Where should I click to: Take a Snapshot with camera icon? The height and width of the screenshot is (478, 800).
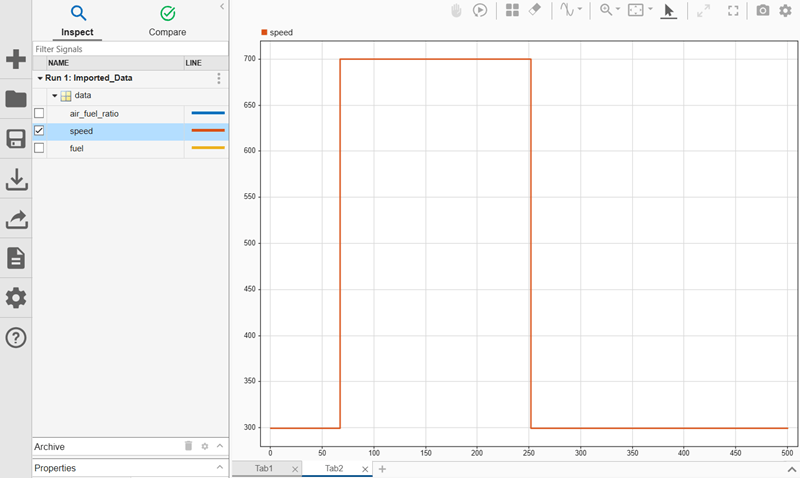(x=763, y=10)
